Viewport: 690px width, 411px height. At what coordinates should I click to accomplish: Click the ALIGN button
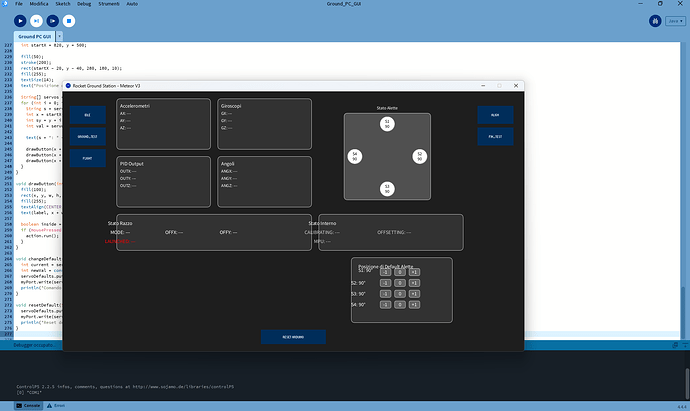pyautogui.click(x=495, y=115)
